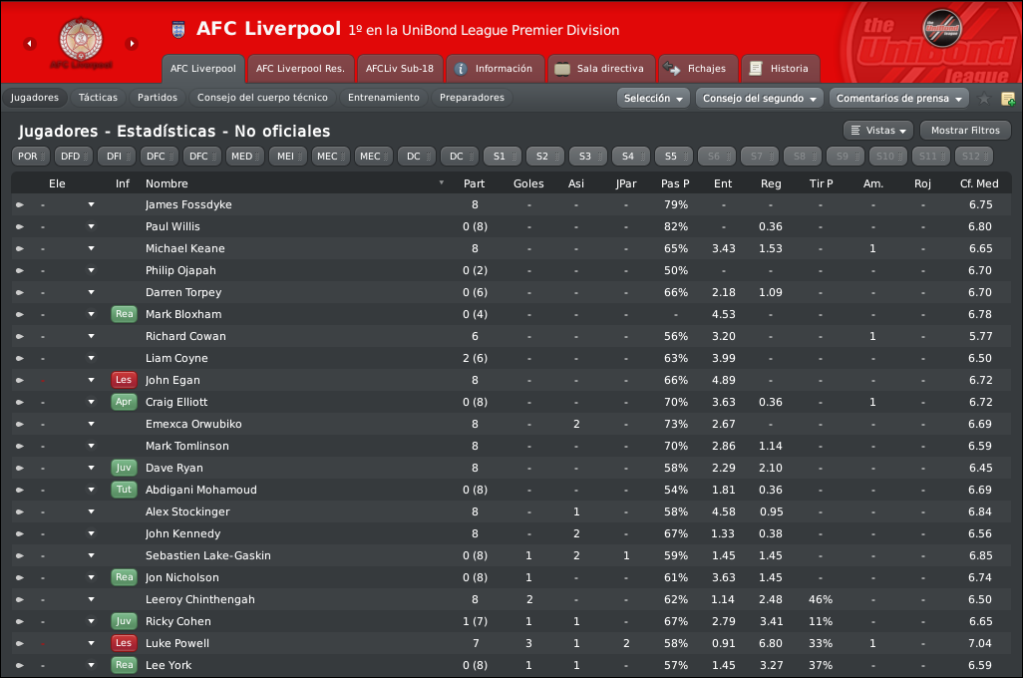Click the Tut badge for Abdigani Mohamoud

pos(124,489)
